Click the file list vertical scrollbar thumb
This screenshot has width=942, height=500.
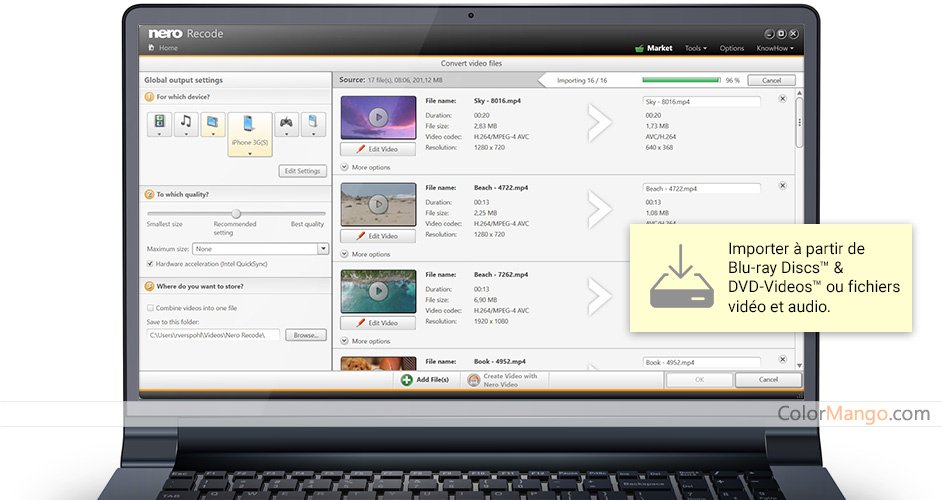799,123
